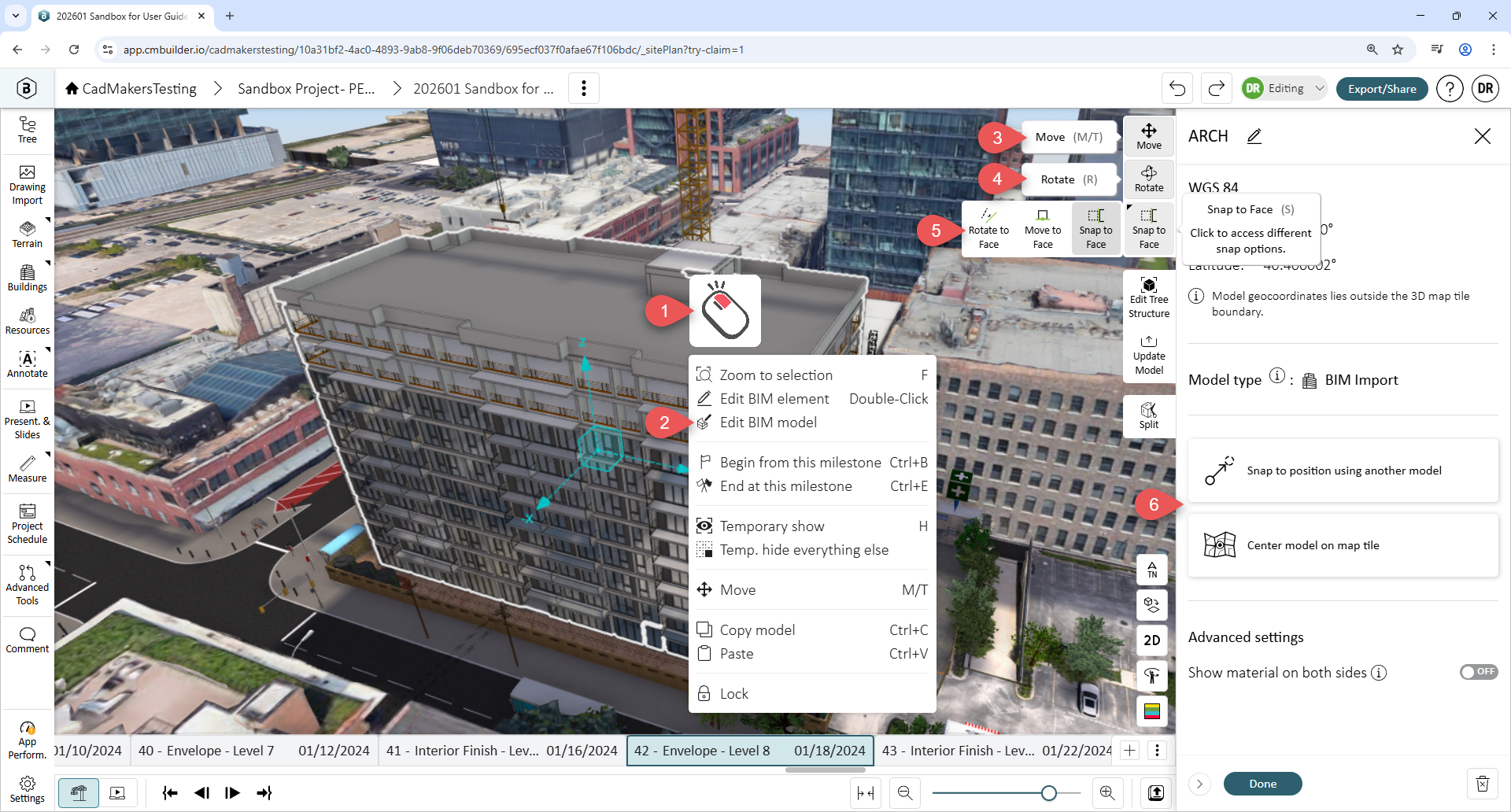Open the Tree panel
Screen dimensions: 1511x812
tap(28, 130)
